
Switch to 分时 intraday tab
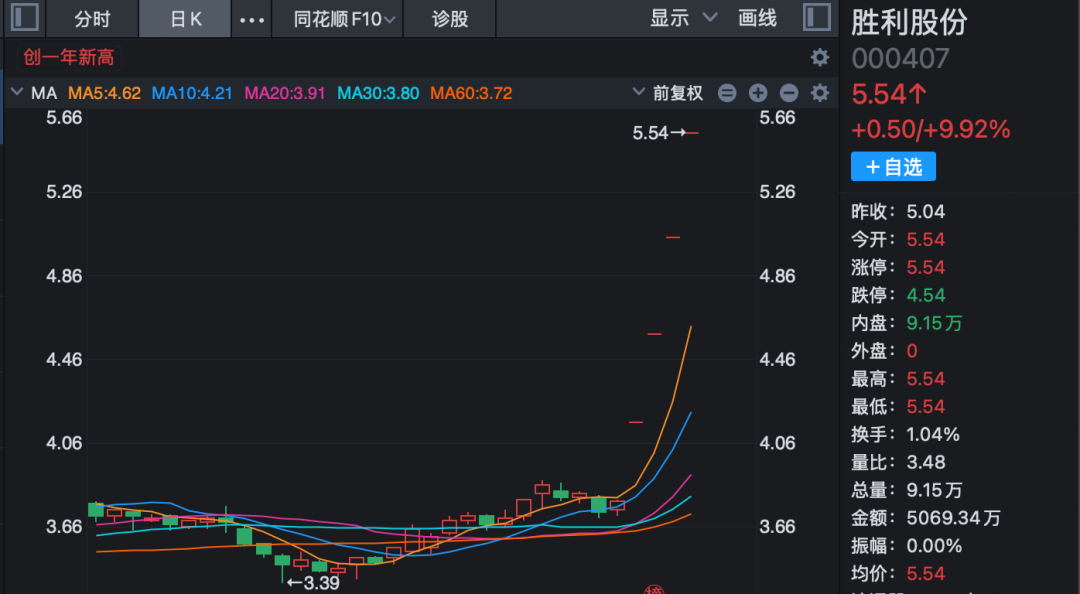pyautogui.click(x=92, y=19)
